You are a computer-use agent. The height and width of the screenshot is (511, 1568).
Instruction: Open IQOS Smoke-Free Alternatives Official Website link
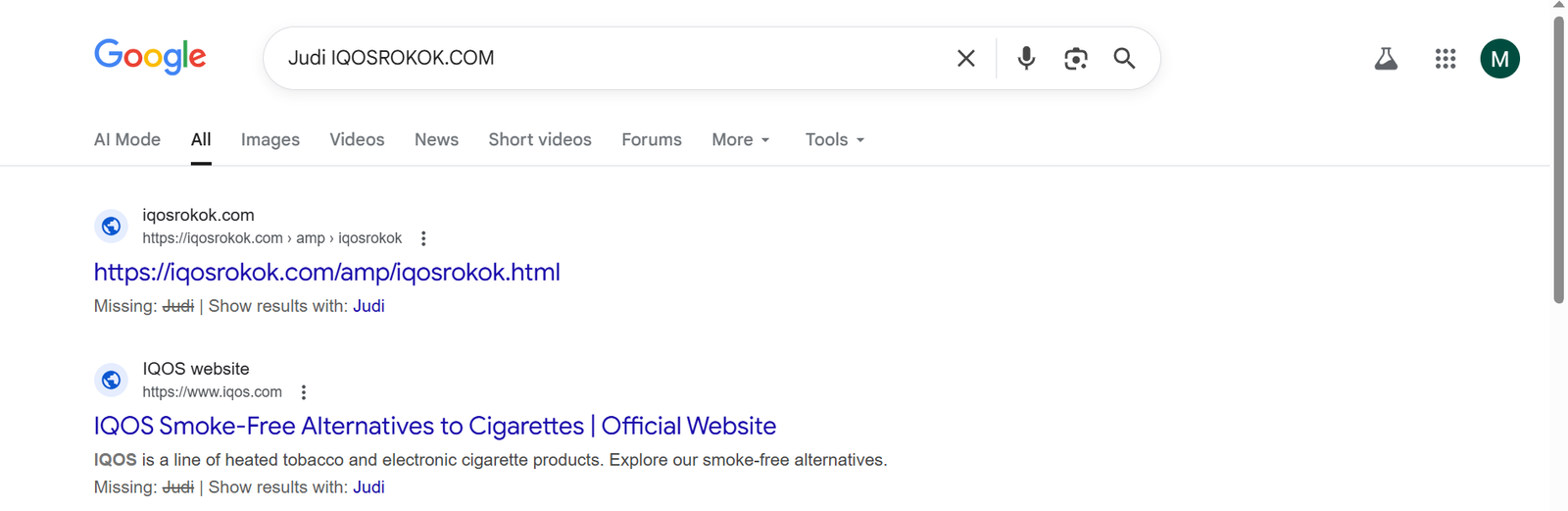click(x=435, y=426)
